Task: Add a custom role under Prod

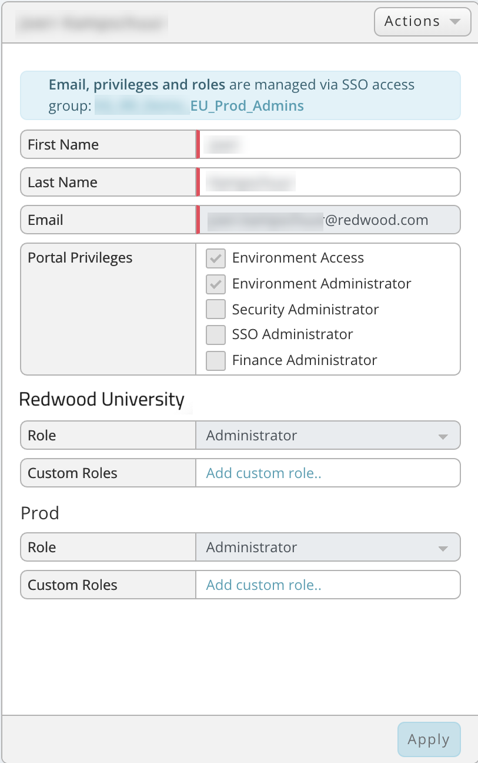Action: [x=263, y=585]
